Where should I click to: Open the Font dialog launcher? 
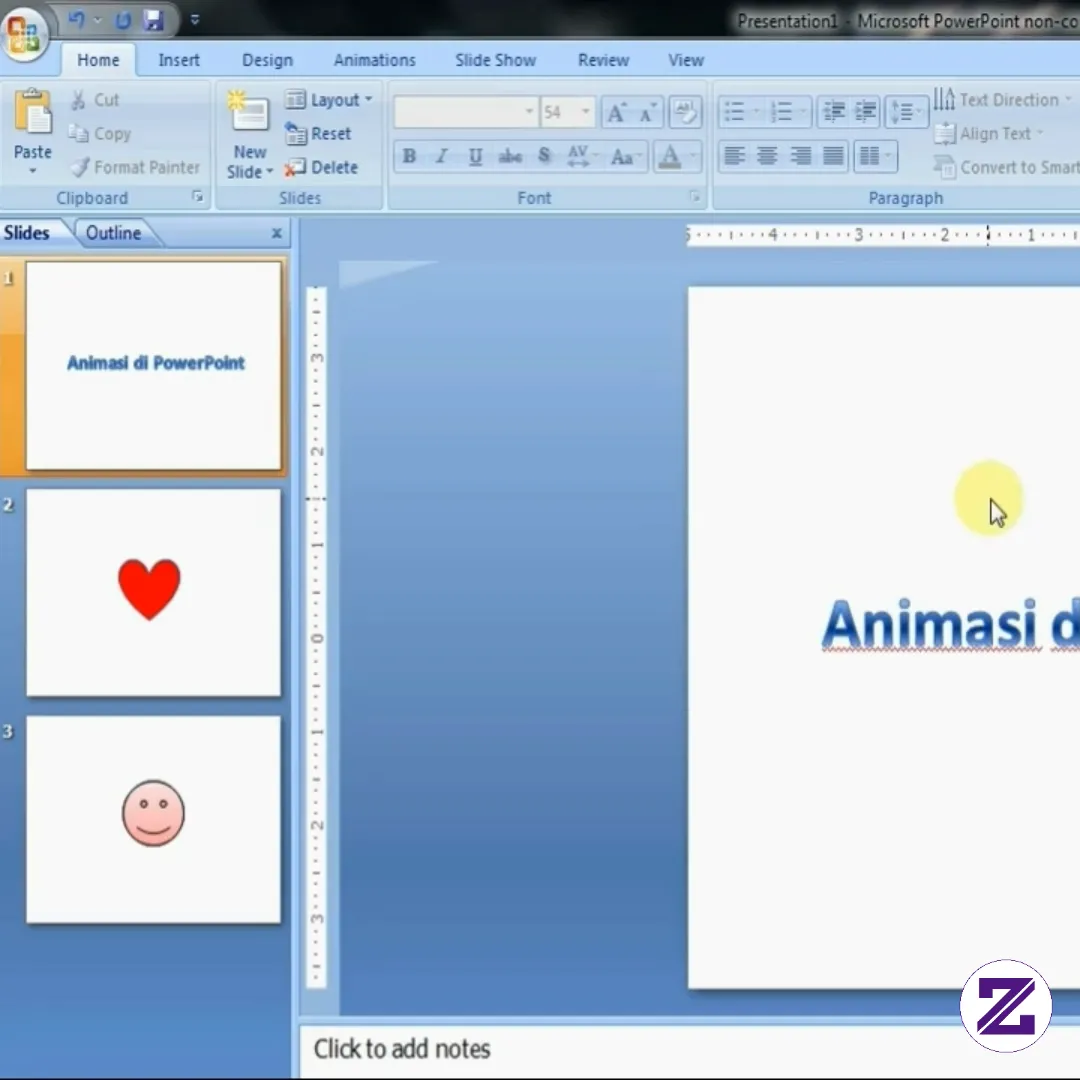click(696, 198)
